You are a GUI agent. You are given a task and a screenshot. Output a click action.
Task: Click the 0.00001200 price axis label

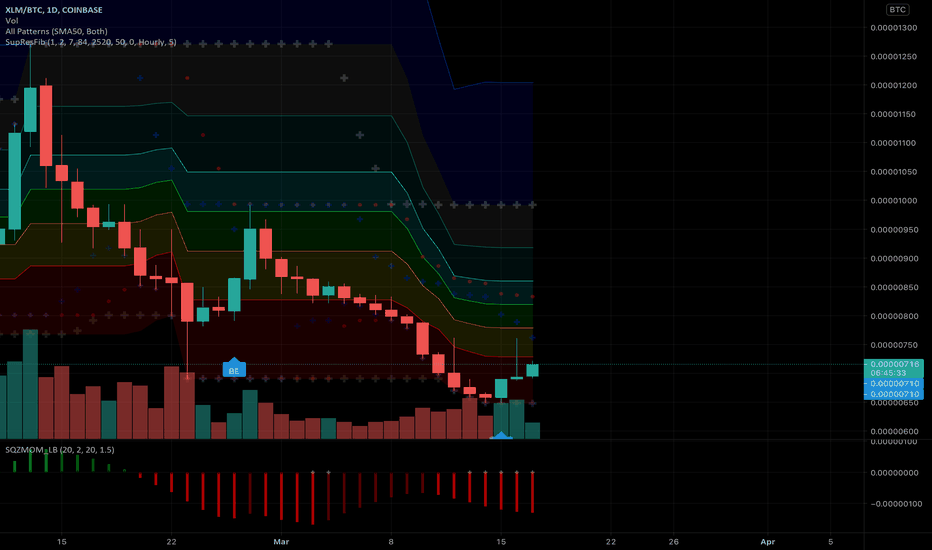pos(893,86)
